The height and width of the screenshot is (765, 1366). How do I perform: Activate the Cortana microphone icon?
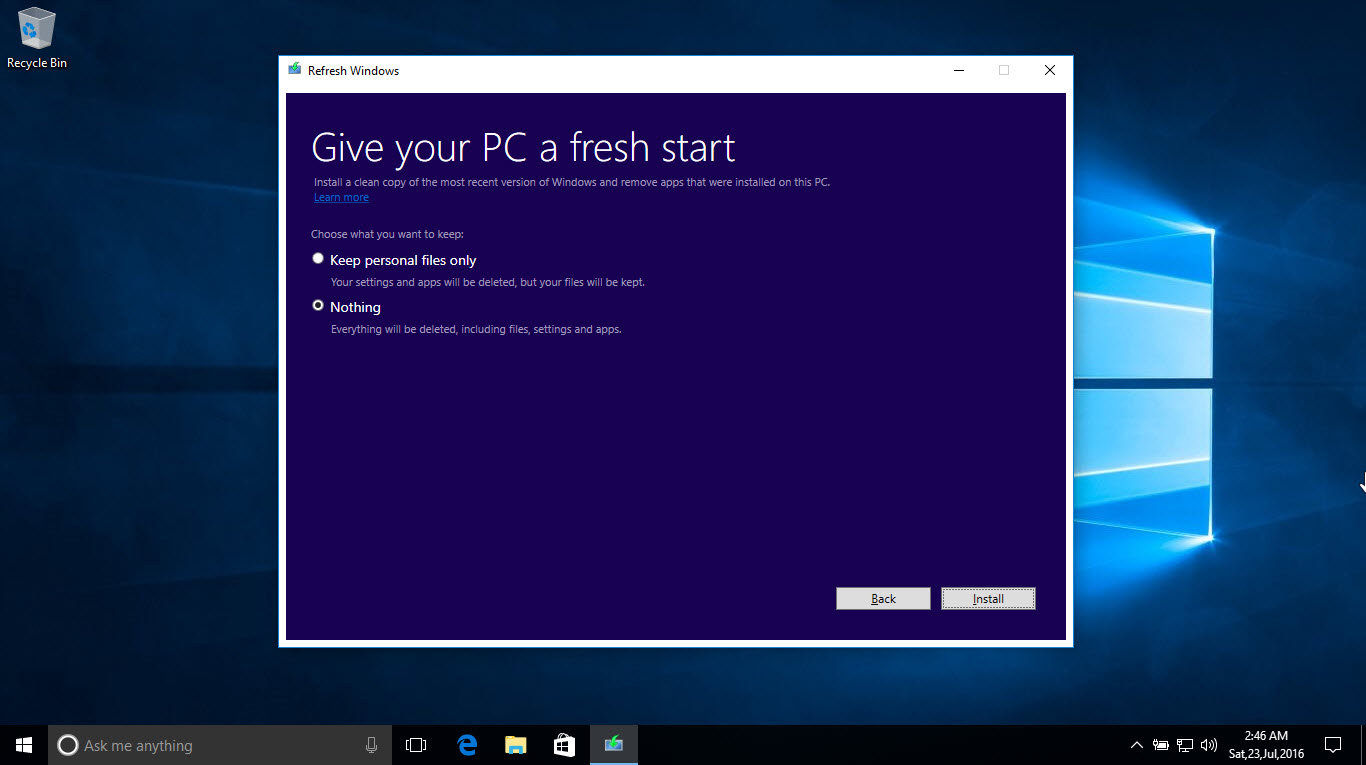[371, 745]
